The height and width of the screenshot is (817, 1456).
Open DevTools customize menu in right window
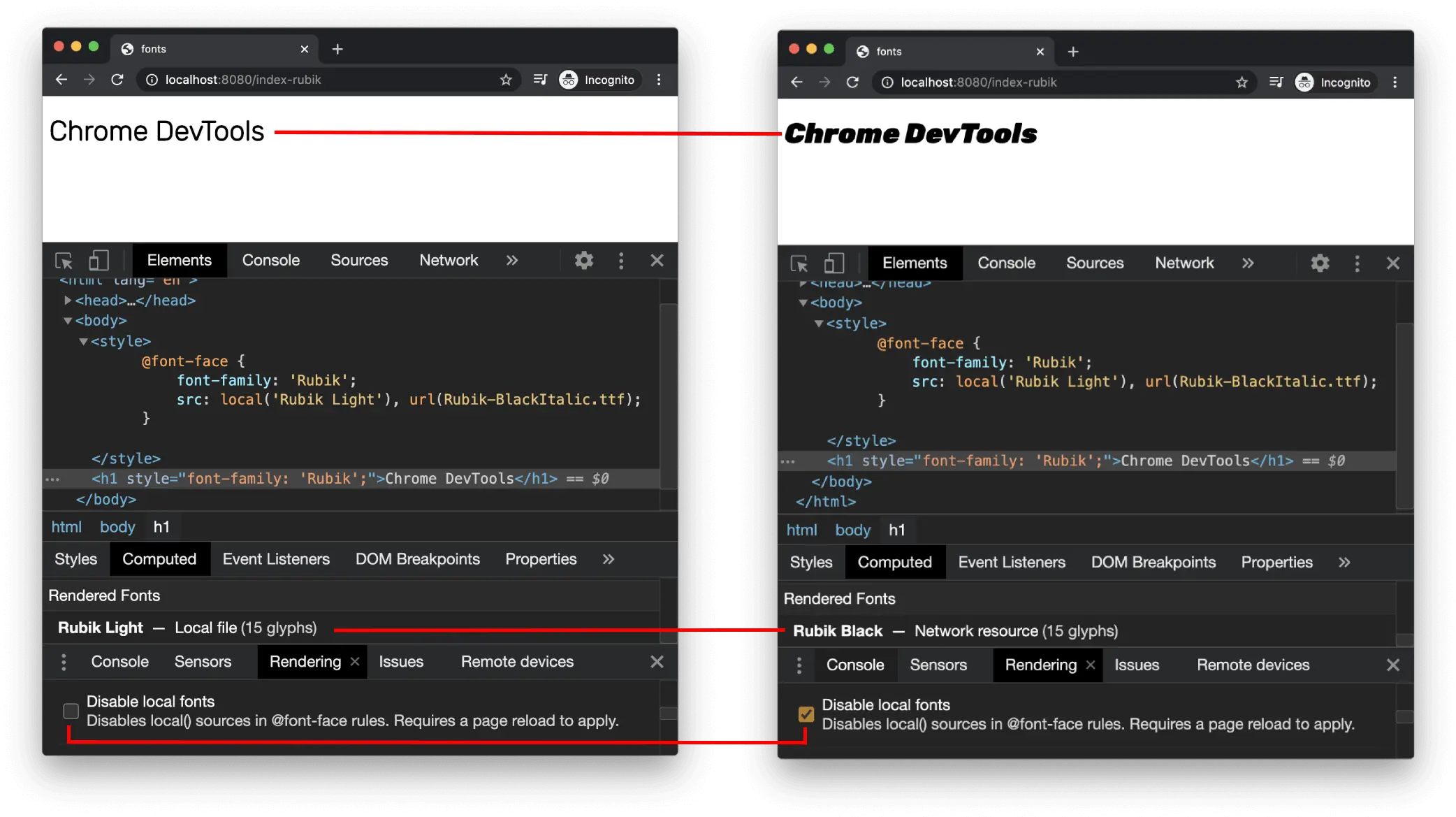pyautogui.click(x=1357, y=263)
